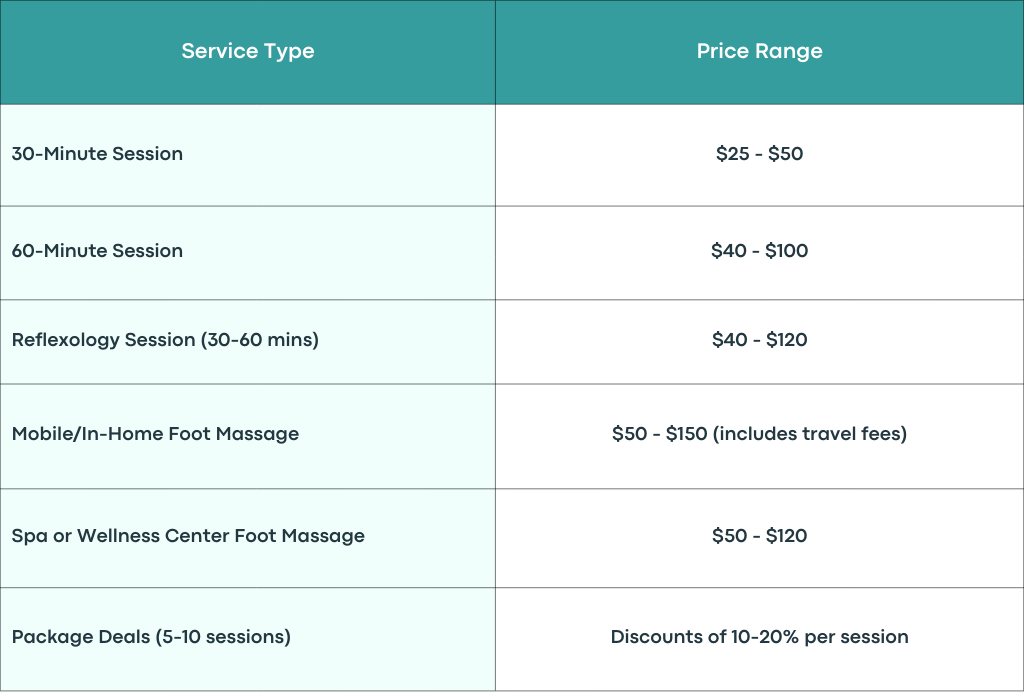1024x692 pixels.
Task: Click Package Deals (5-10 sessions) label
Action: [152, 637]
